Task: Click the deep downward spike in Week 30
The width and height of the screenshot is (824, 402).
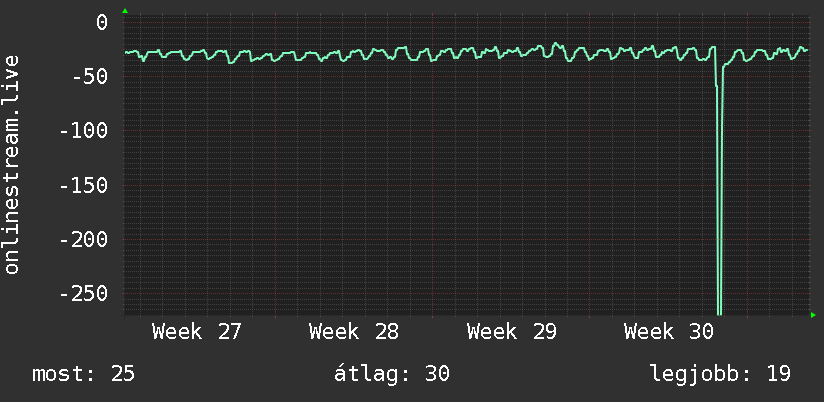Action: 719,210
